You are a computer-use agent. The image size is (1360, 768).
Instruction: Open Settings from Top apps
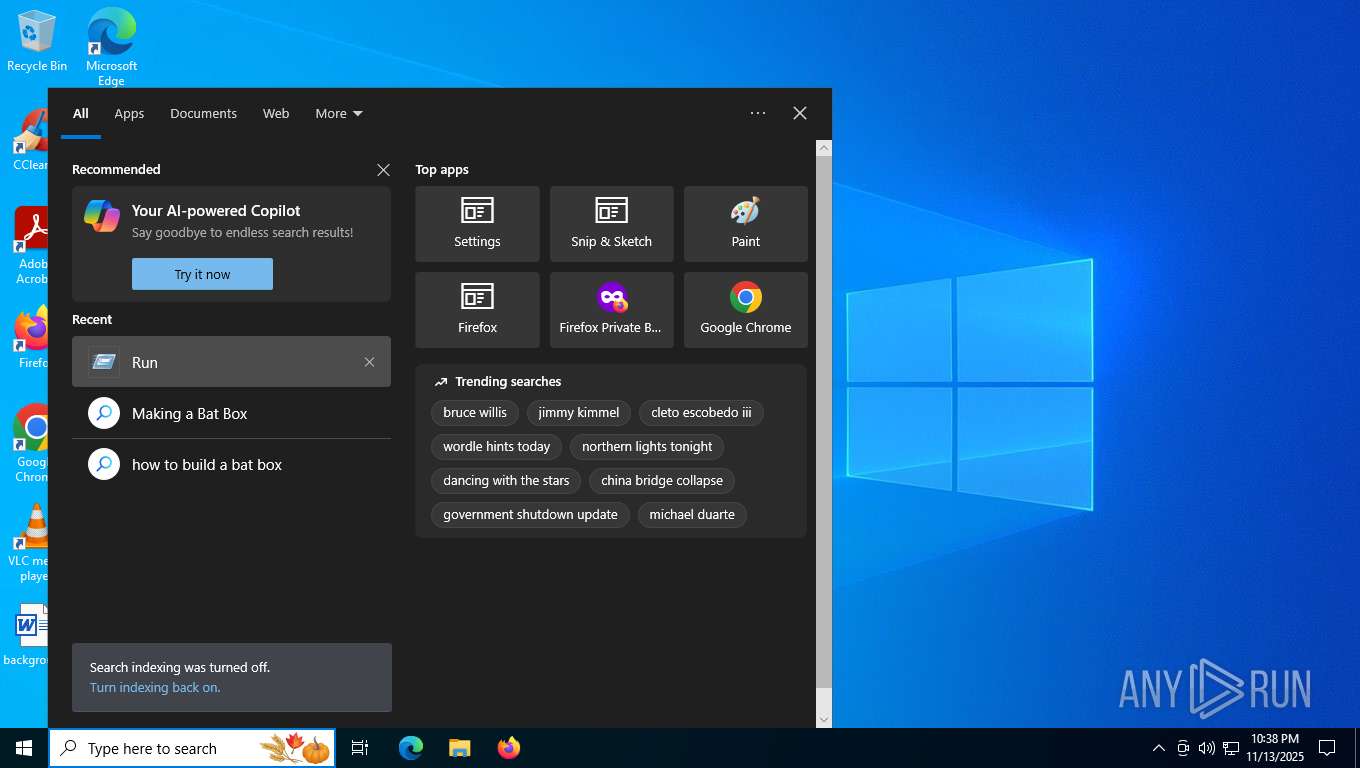tap(477, 224)
